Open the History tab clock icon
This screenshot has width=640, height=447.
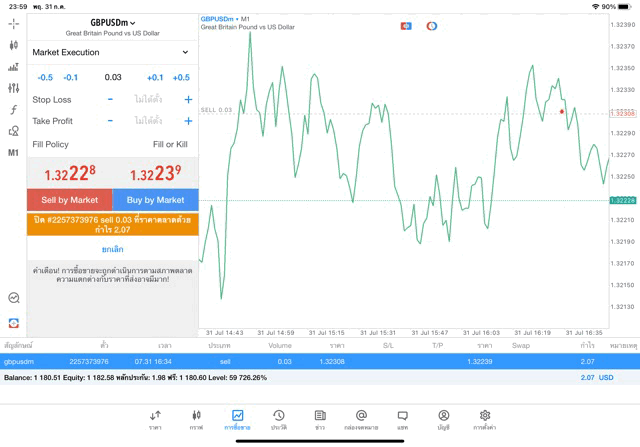[x=278, y=419]
